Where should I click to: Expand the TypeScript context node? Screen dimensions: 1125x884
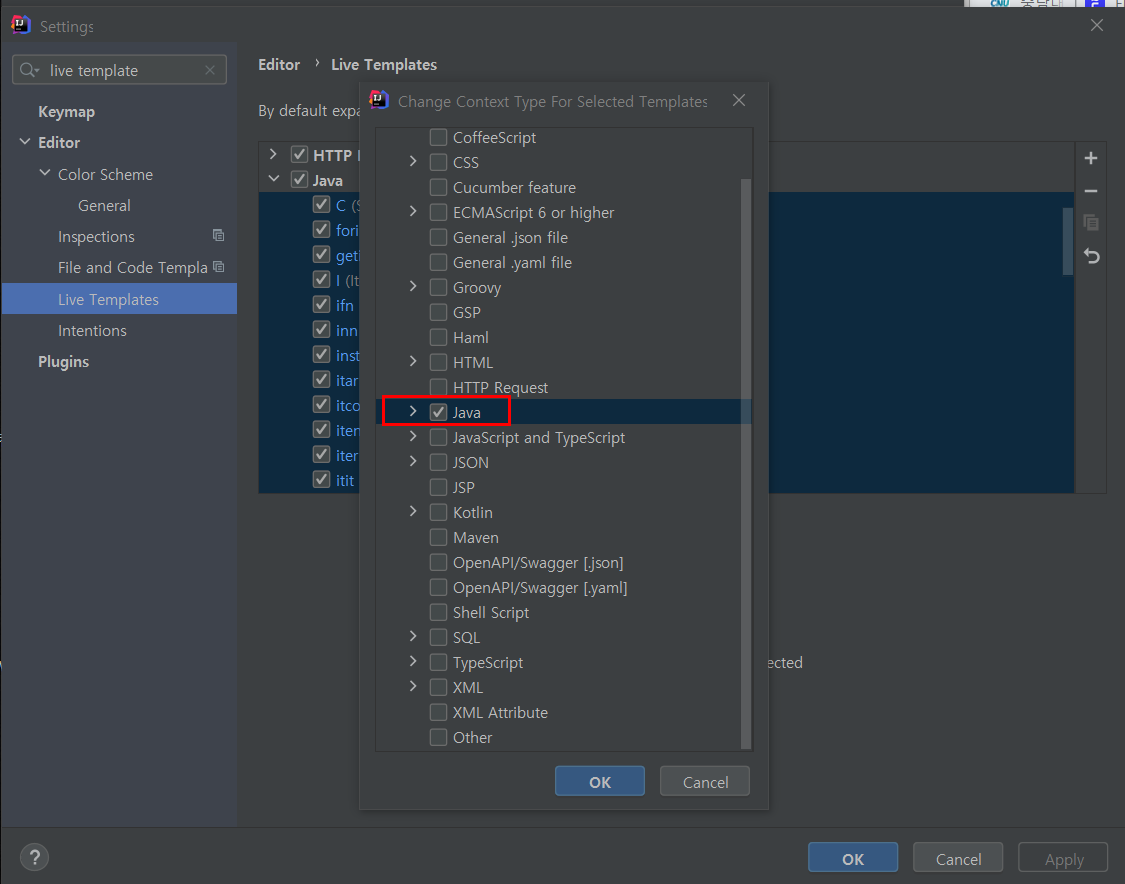(x=413, y=662)
